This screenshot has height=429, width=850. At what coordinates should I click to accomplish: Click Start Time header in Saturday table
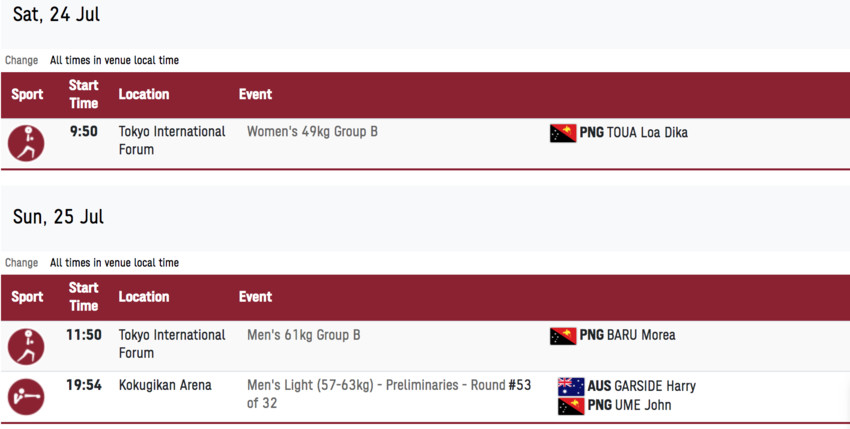coord(83,94)
